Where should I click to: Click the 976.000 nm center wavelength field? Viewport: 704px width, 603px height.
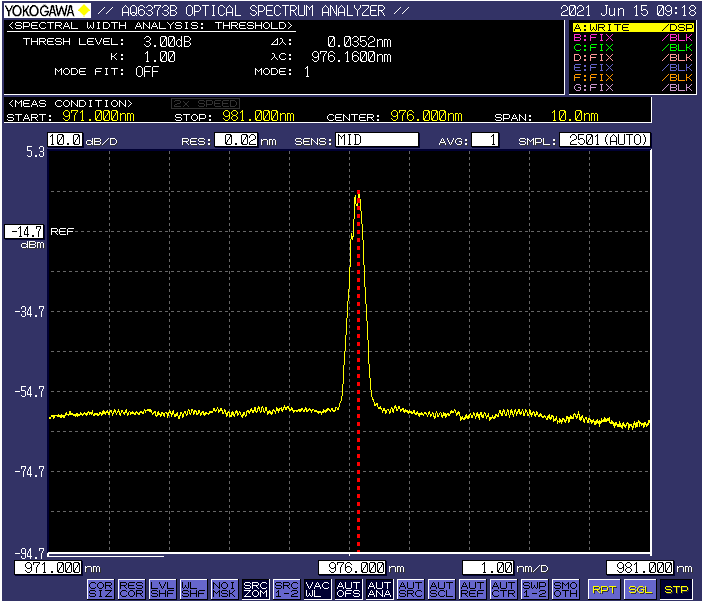(351, 568)
